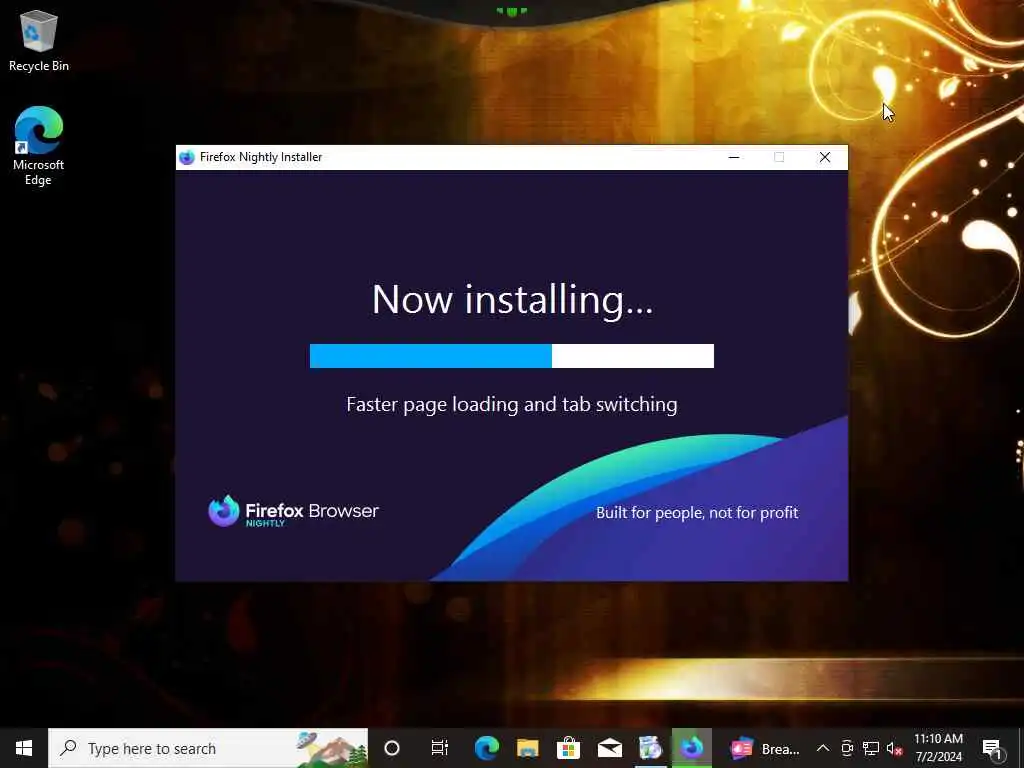Click 'Built for people, not for profit' text
Screen dimensions: 1024x768
[697, 513]
